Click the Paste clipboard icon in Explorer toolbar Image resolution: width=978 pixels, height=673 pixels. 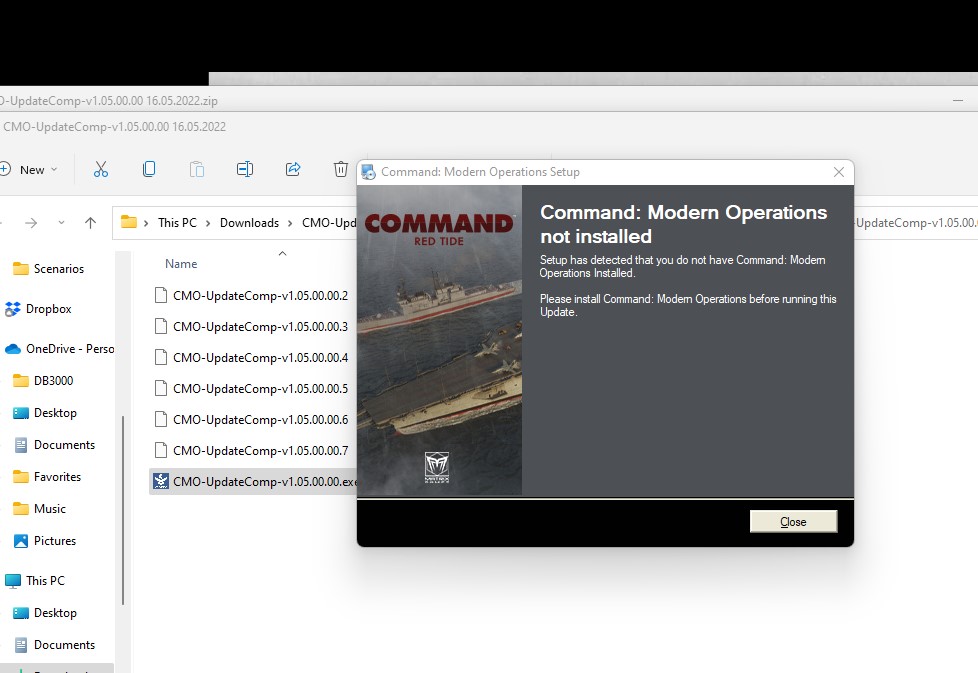(196, 169)
